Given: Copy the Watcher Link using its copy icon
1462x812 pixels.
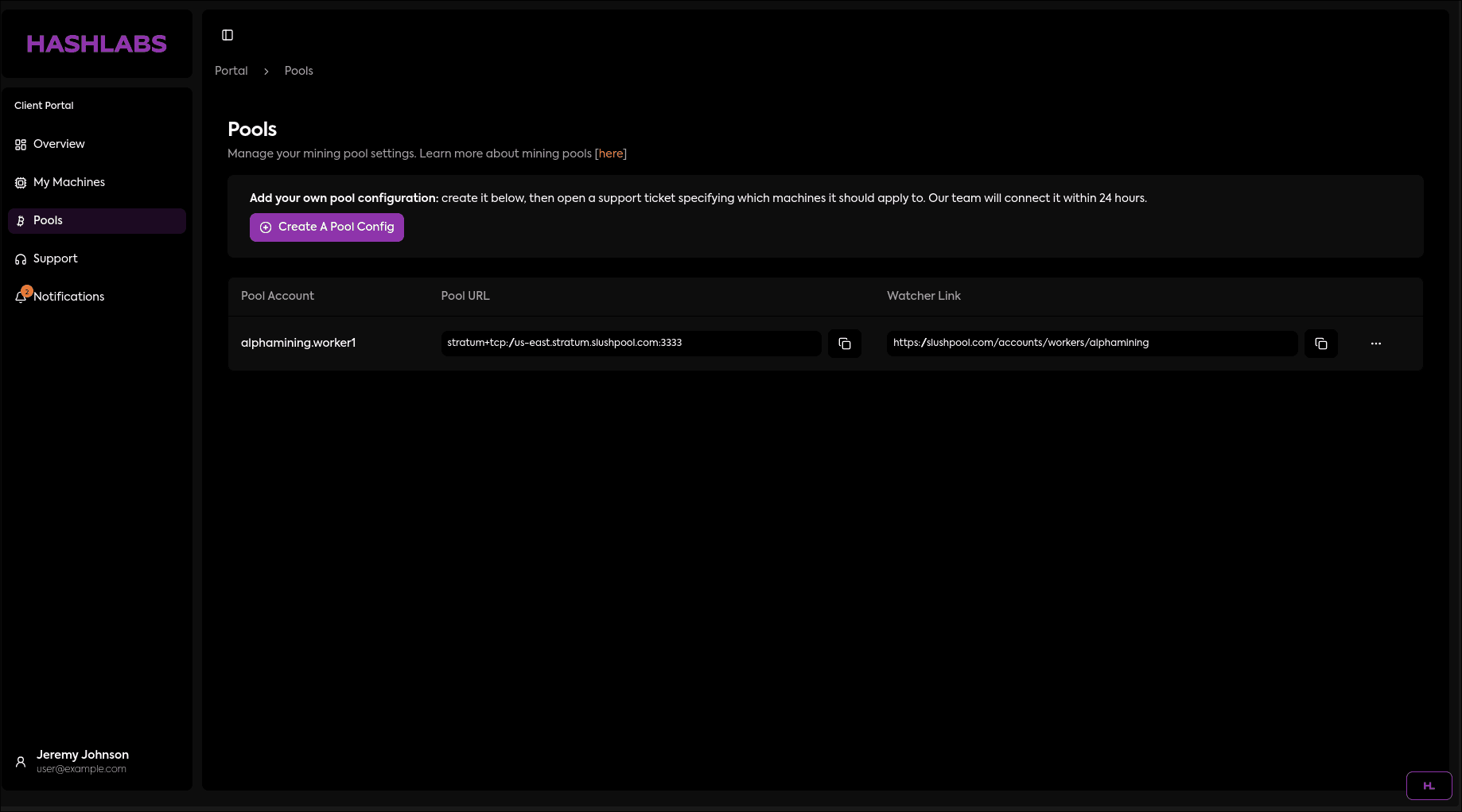Looking at the screenshot, I should [1320, 344].
